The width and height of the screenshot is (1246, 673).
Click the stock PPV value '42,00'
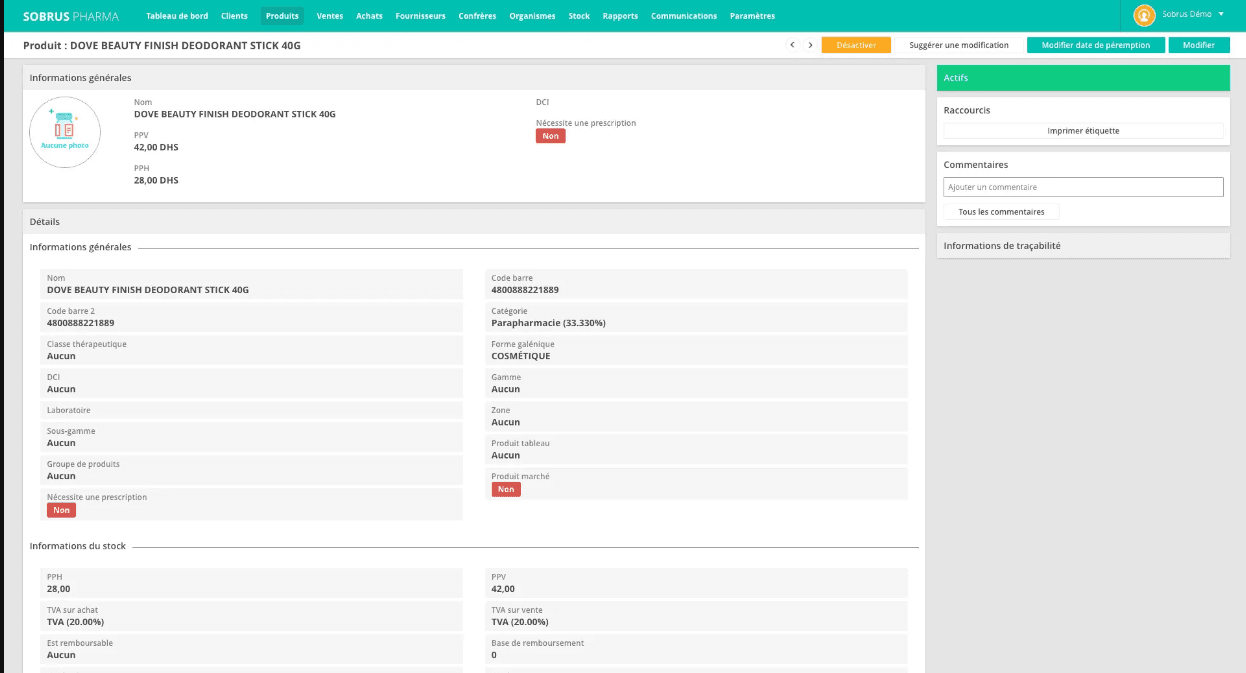(503, 589)
